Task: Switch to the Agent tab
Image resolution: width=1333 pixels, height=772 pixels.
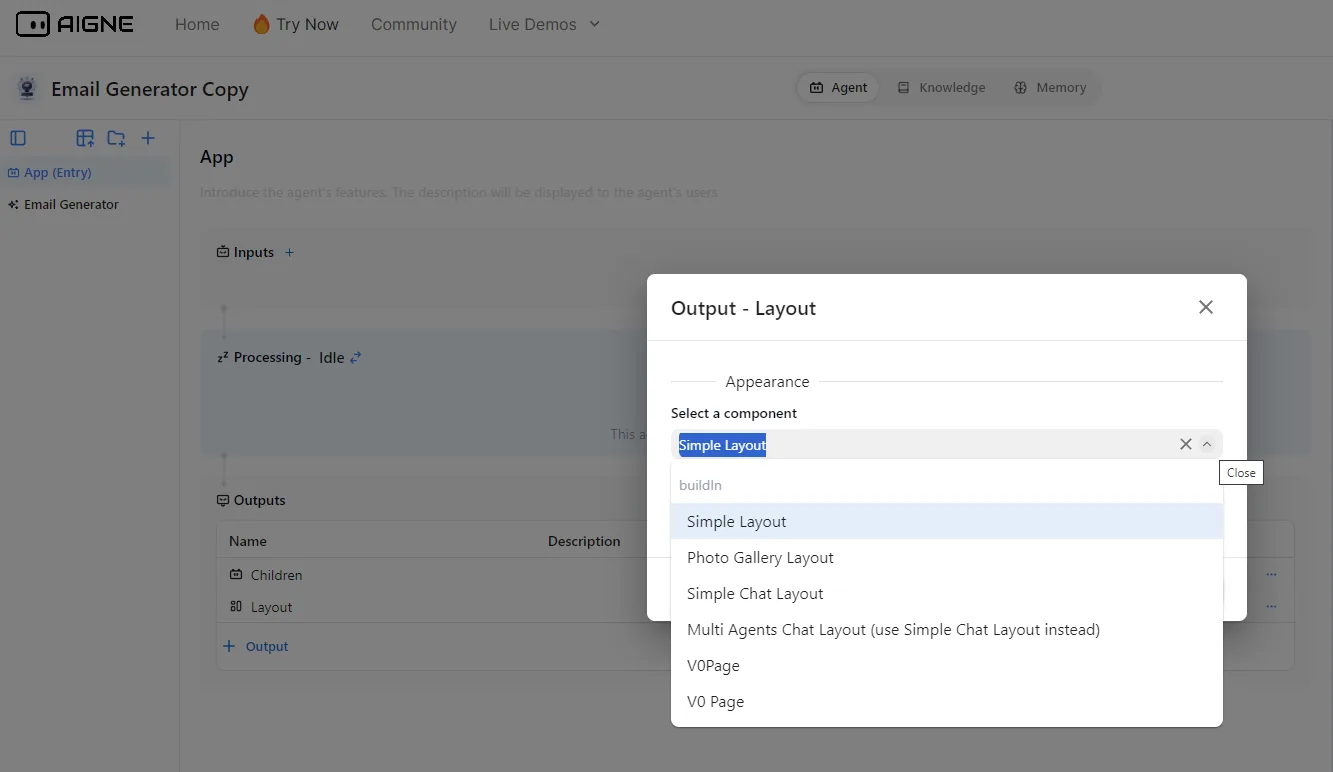Action: click(x=838, y=88)
